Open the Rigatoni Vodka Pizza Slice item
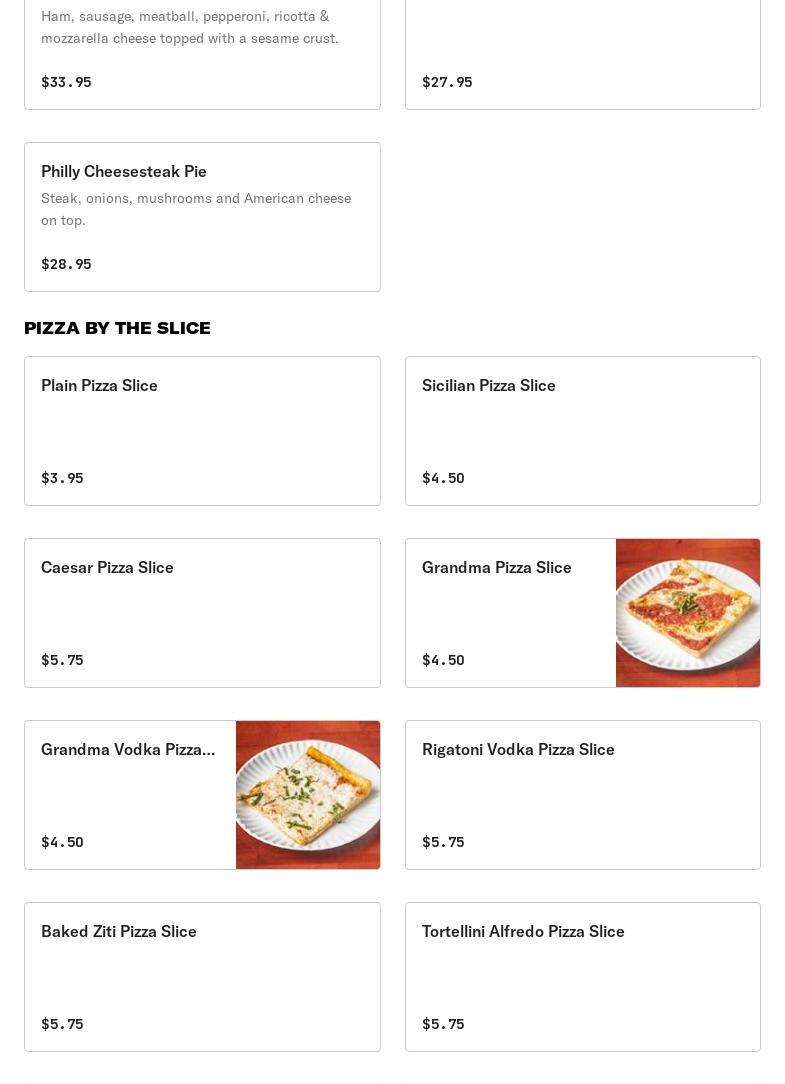This screenshot has height=1084, width=785. (x=518, y=749)
